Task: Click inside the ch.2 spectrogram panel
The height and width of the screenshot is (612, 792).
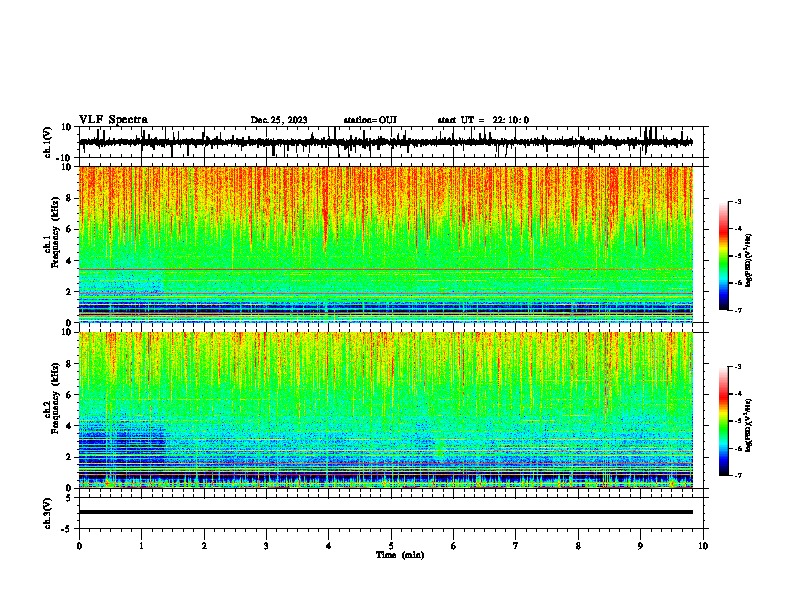Action: click(x=386, y=410)
